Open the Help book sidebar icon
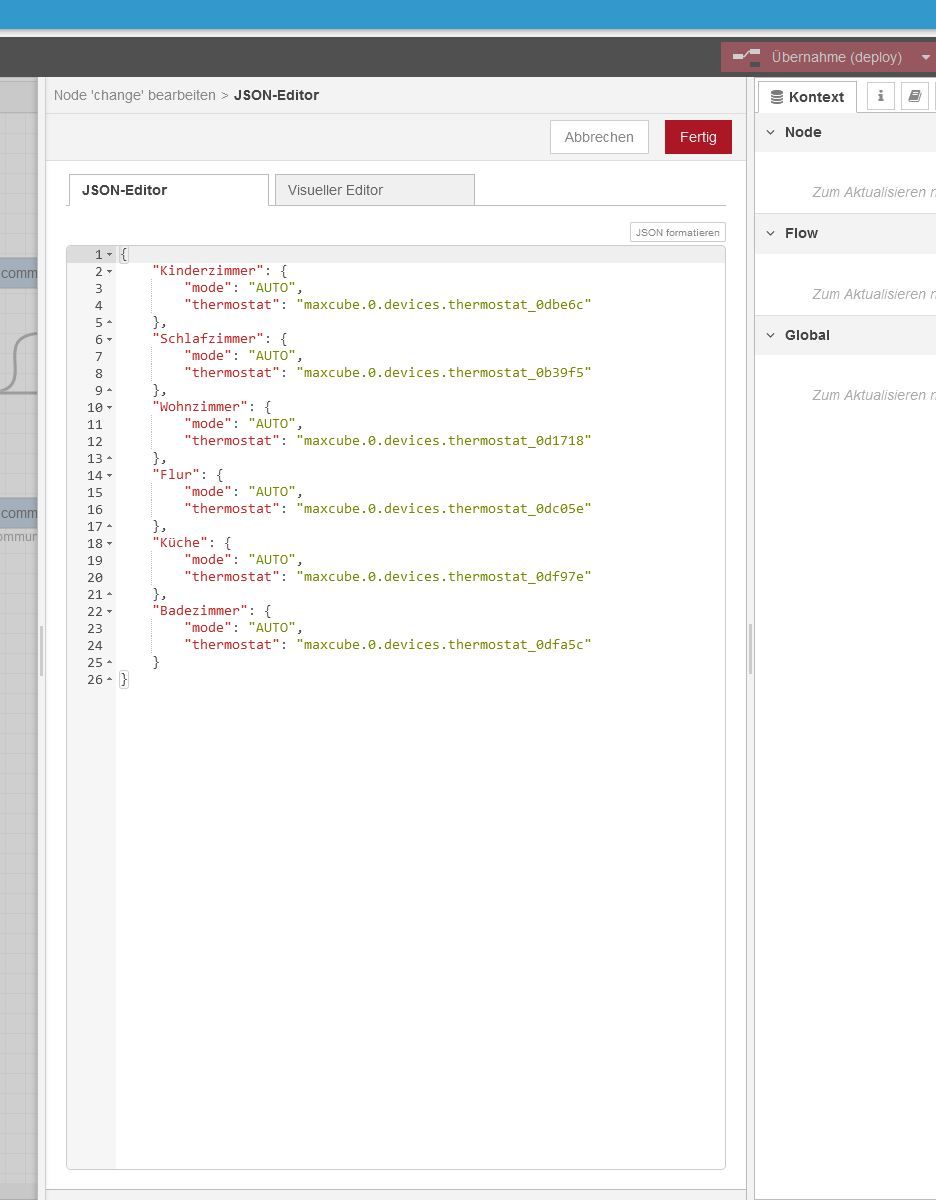 (x=914, y=96)
